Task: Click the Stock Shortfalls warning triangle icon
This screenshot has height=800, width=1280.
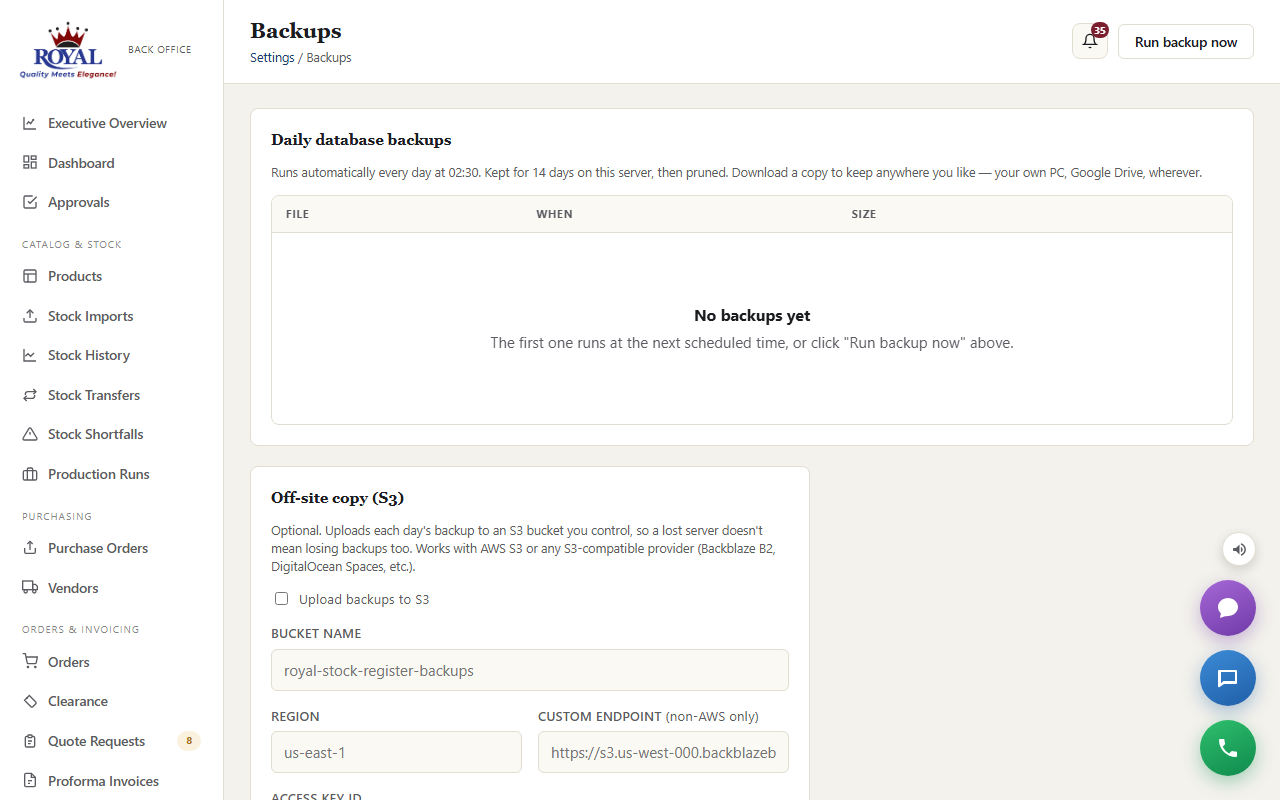Action: tap(30, 434)
